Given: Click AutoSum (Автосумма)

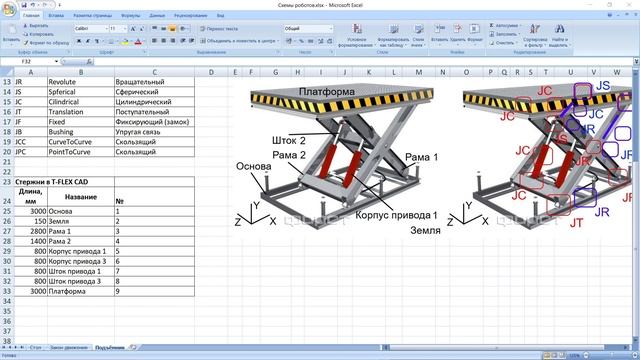Looking at the screenshot, I should [505, 25].
